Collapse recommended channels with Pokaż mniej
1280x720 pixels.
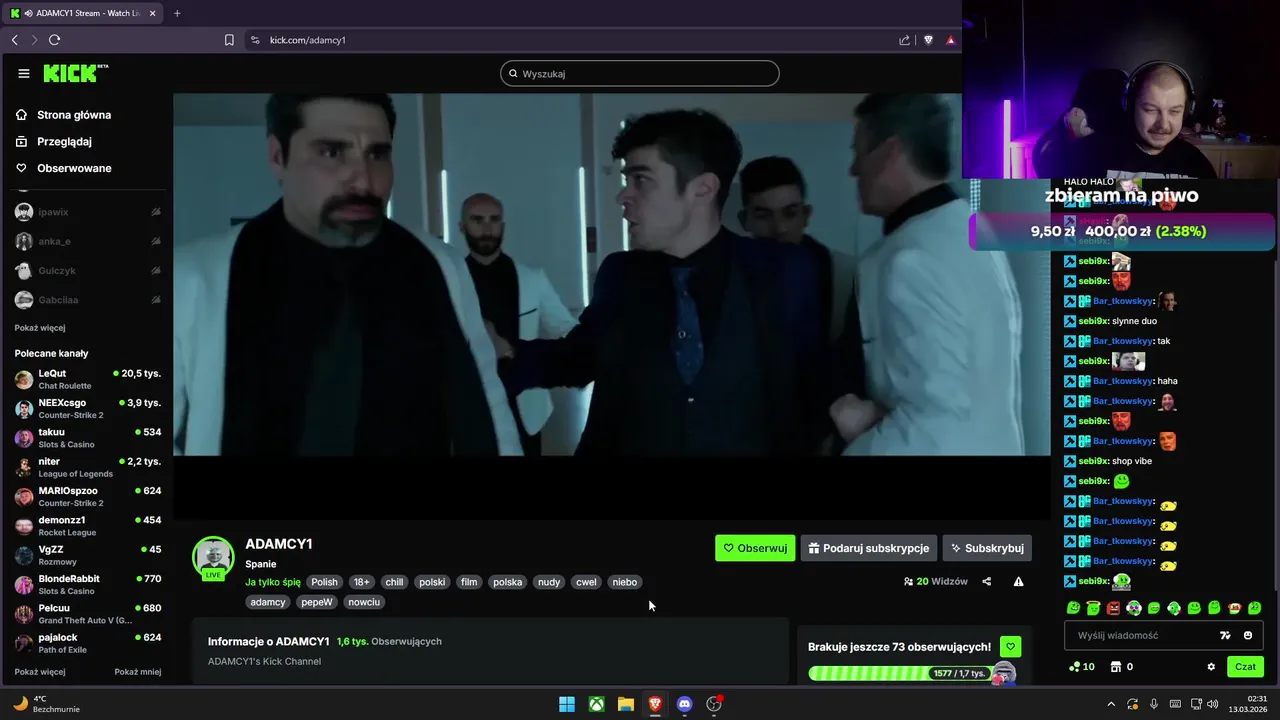138,672
